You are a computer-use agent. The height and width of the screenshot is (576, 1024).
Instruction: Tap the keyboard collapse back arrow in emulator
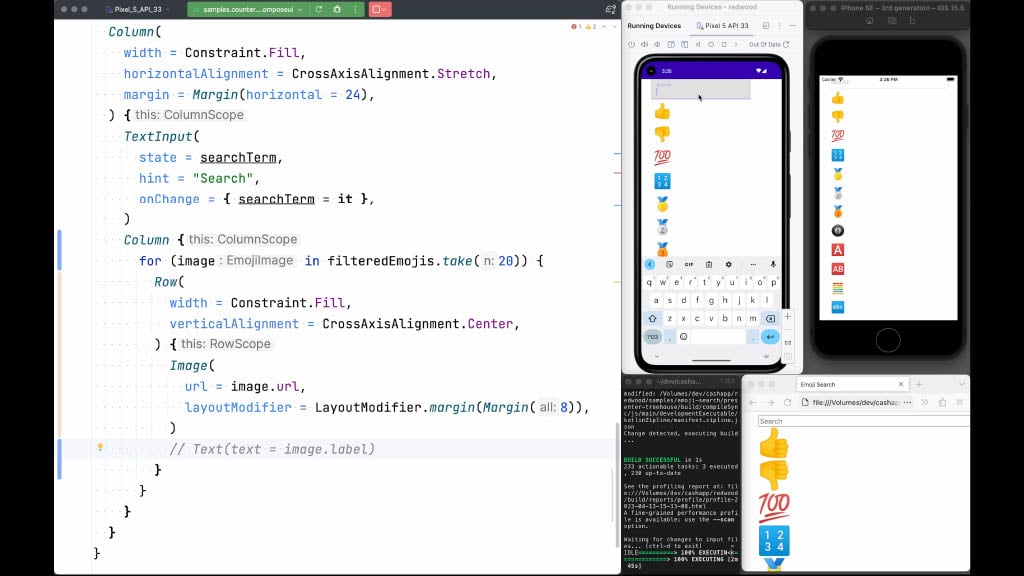point(650,264)
